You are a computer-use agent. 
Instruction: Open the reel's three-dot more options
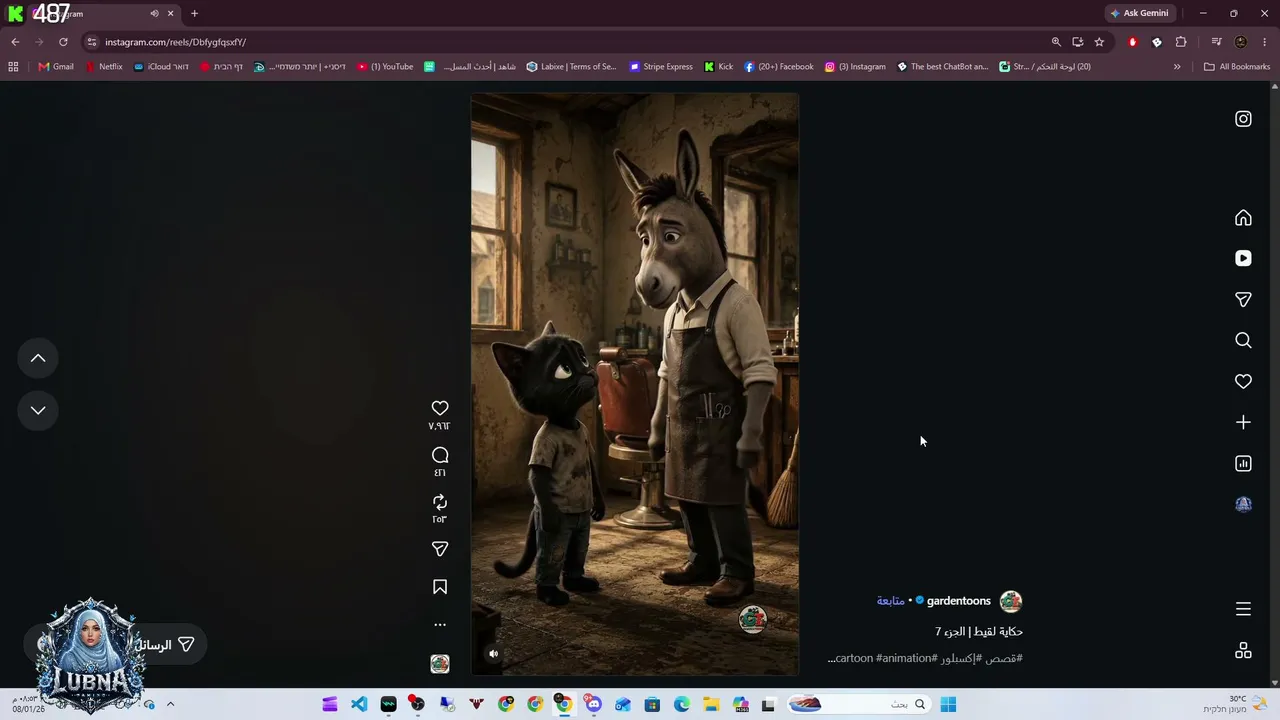coord(440,625)
